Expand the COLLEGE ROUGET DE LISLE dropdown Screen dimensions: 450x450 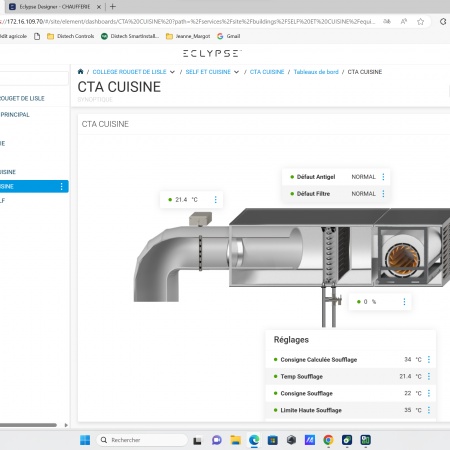pyautogui.click(x=172, y=72)
